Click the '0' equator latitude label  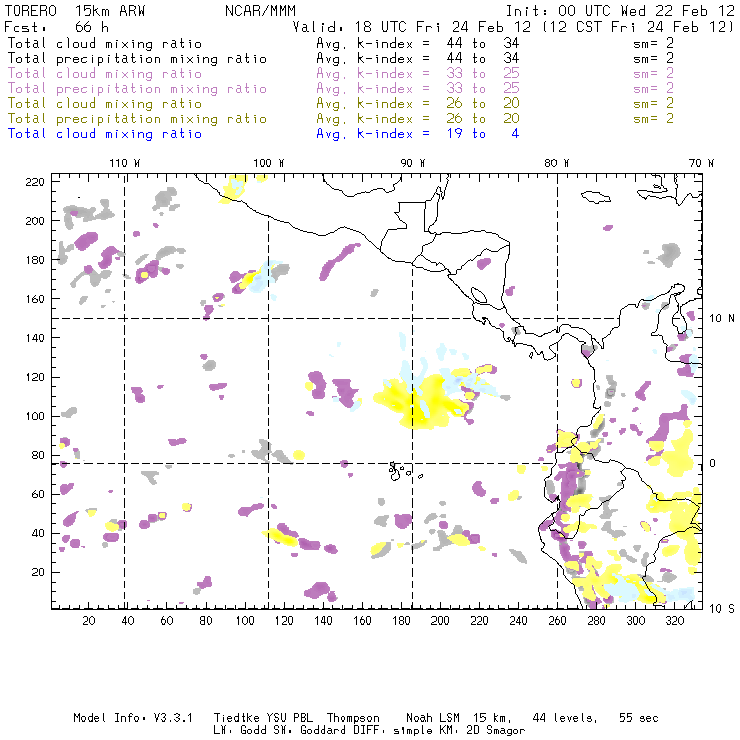[712, 463]
